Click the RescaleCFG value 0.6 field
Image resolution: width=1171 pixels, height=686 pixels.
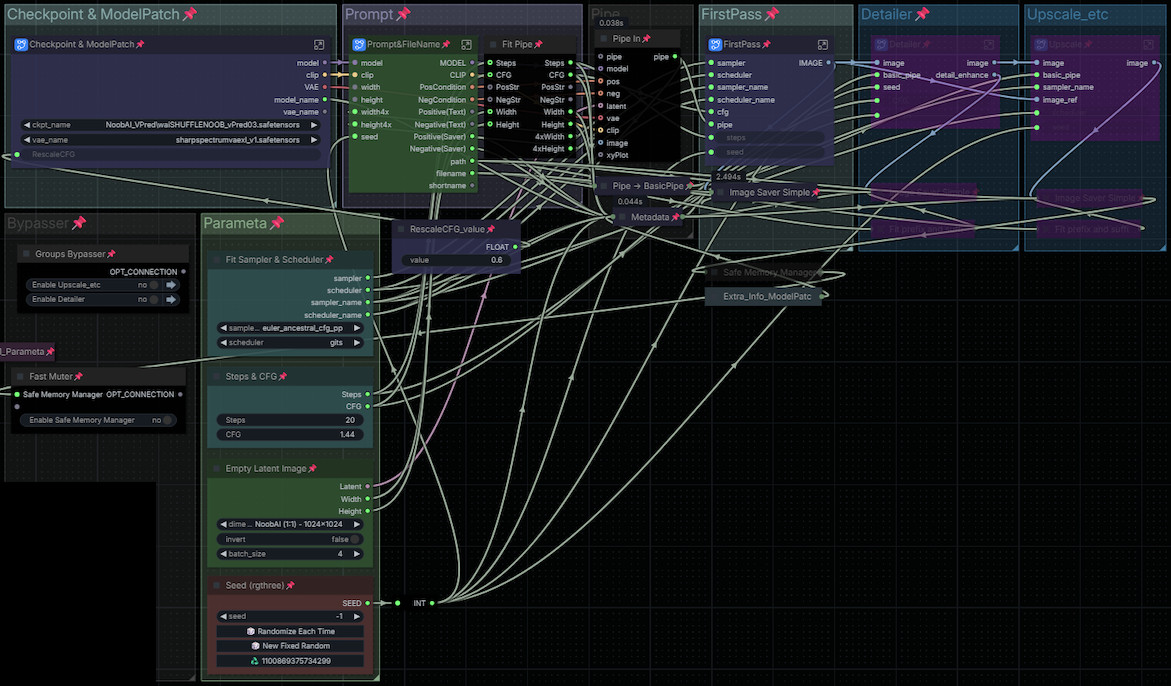(456, 260)
